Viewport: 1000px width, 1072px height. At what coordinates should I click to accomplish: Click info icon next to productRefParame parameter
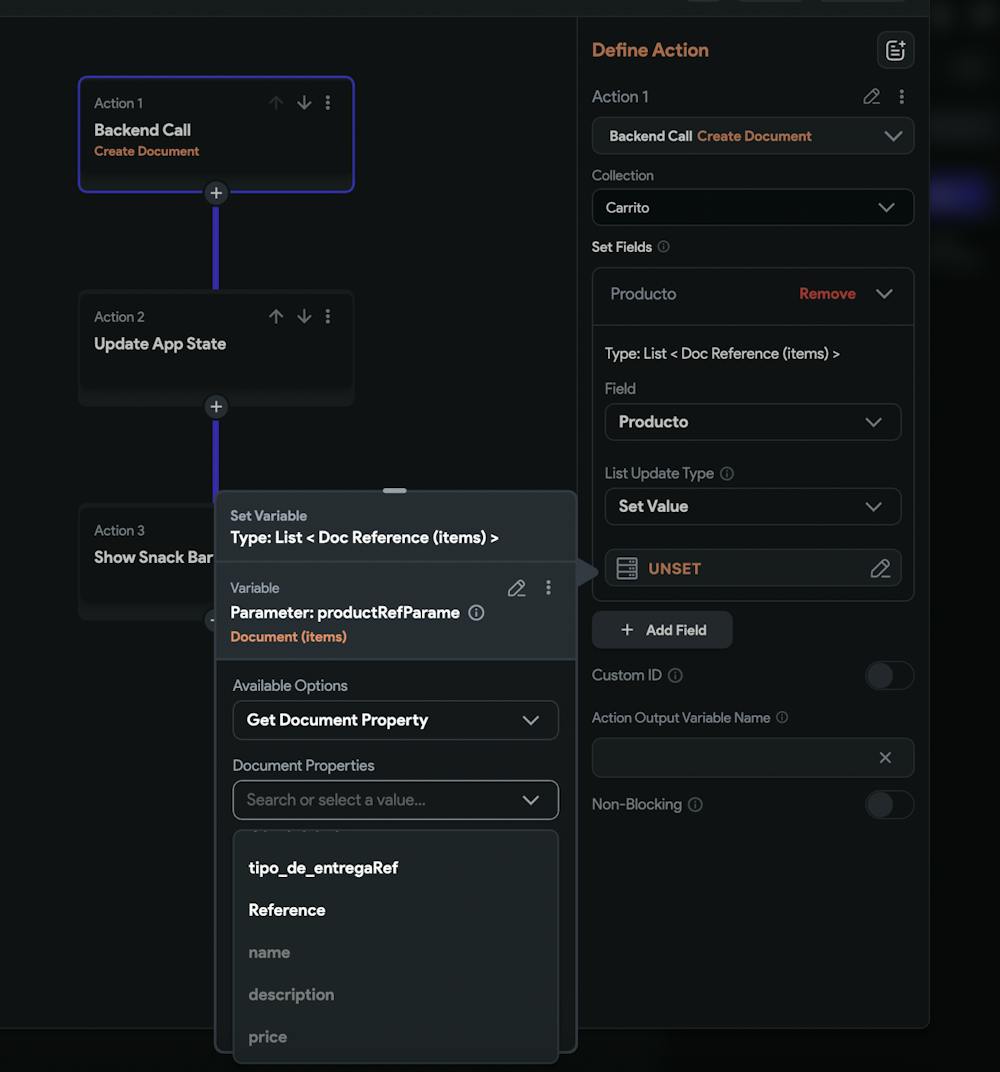(x=475, y=613)
